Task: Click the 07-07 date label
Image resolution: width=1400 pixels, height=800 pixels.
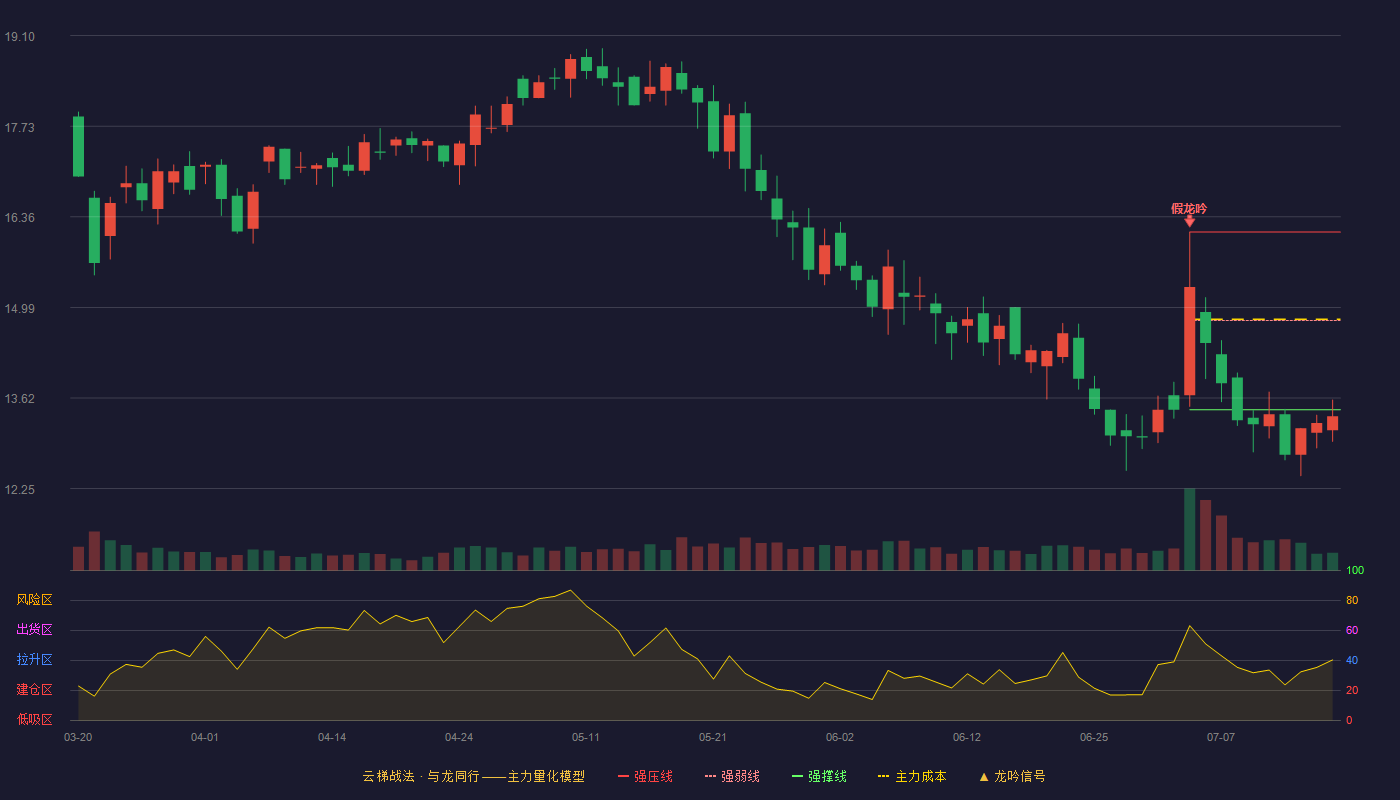Action: [x=1221, y=737]
